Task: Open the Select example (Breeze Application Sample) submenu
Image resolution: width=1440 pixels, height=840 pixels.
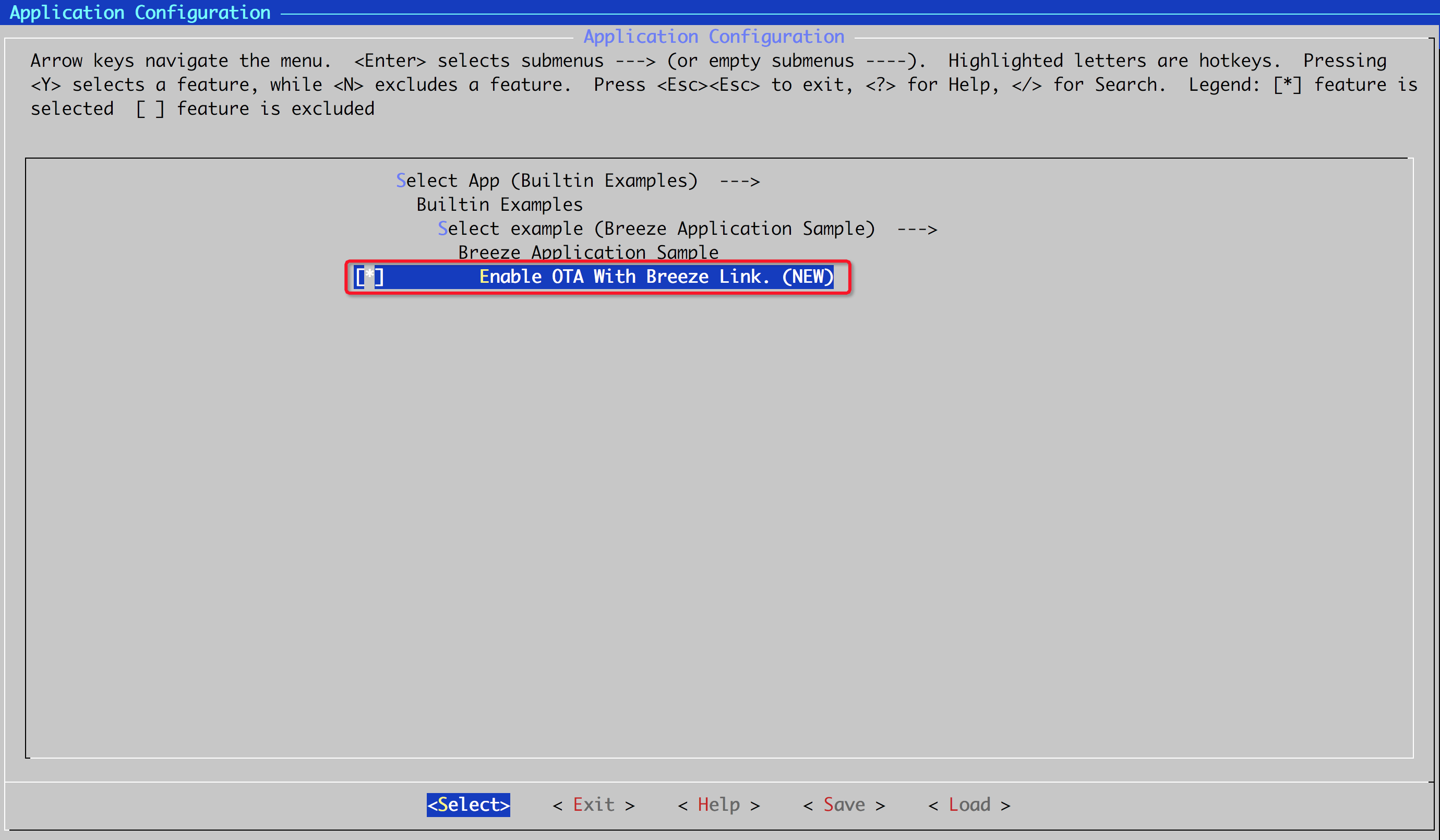Action: [x=688, y=229]
